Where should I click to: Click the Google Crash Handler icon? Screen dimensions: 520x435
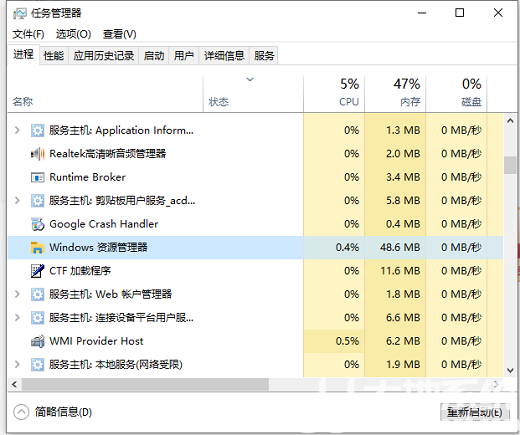(37, 224)
